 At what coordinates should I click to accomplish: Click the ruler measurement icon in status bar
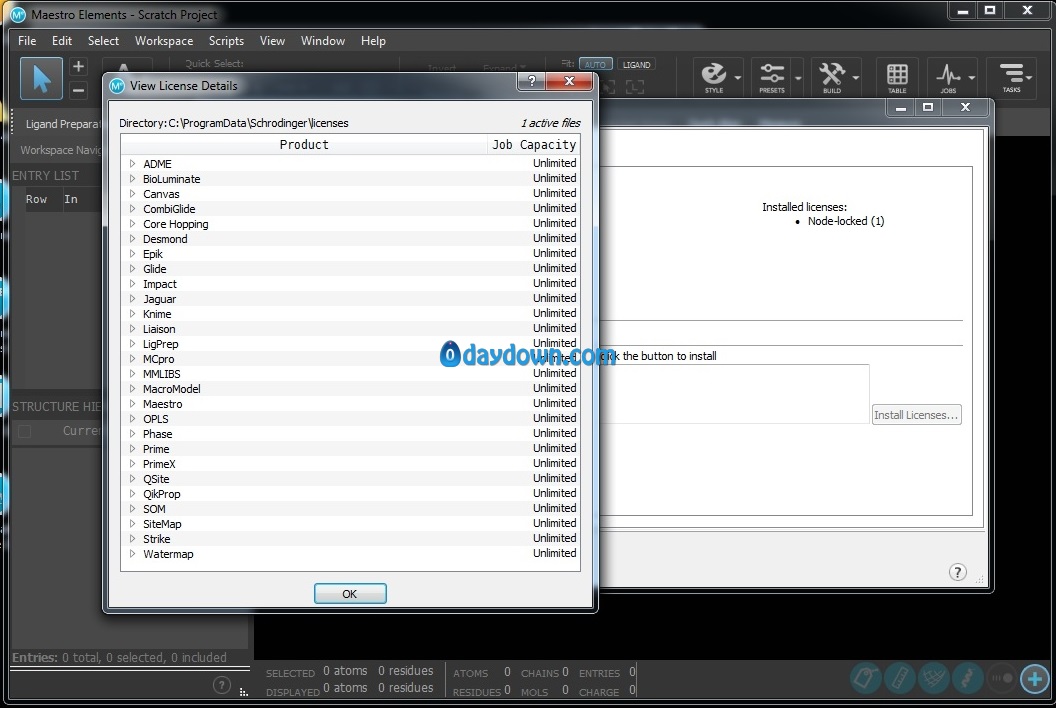pyautogui.click(x=900, y=678)
